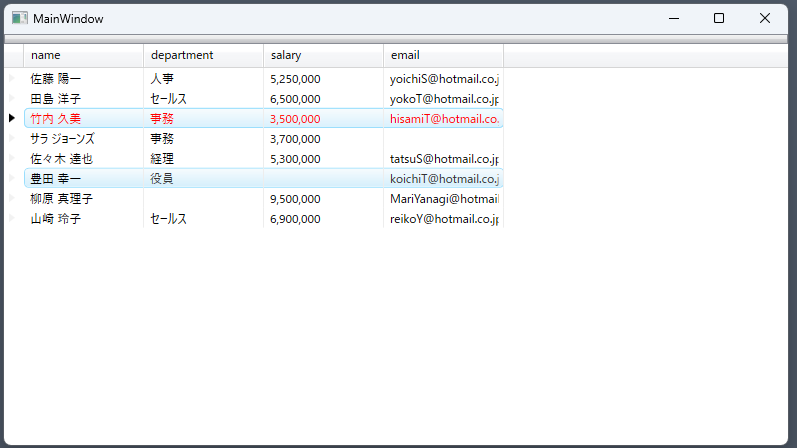Click email koichiT@hotmail.co.jp cell
This screenshot has height=448, width=797.
[x=443, y=178]
